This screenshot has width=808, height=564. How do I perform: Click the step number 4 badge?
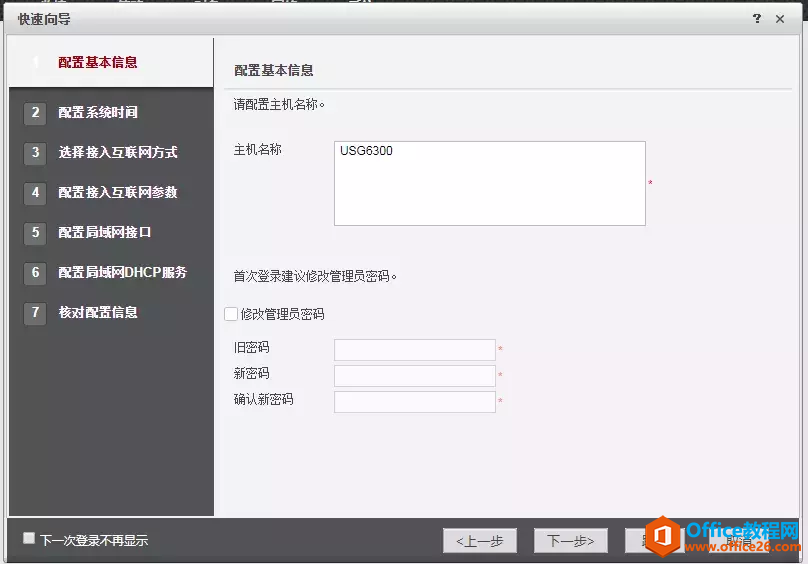[x=35, y=193]
